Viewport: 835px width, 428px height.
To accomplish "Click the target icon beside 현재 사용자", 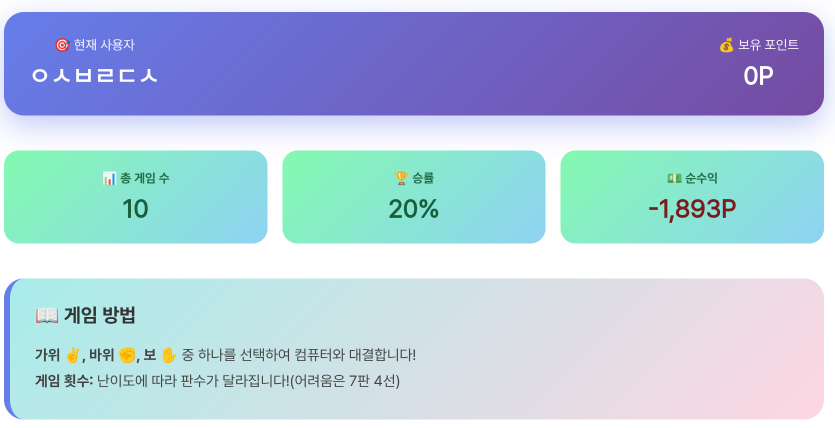I will [x=62, y=45].
